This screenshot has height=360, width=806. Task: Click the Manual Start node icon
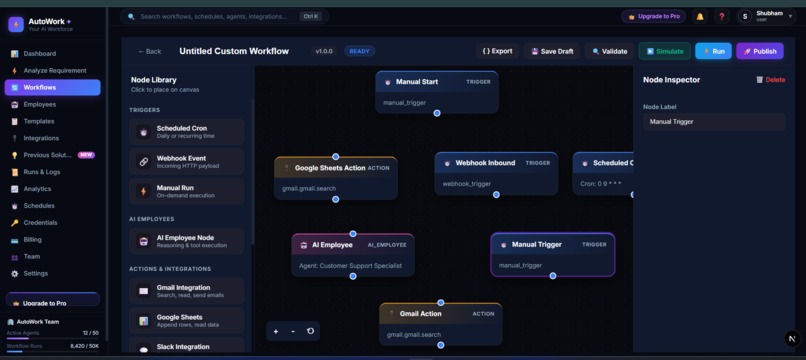(x=388, y=82)
